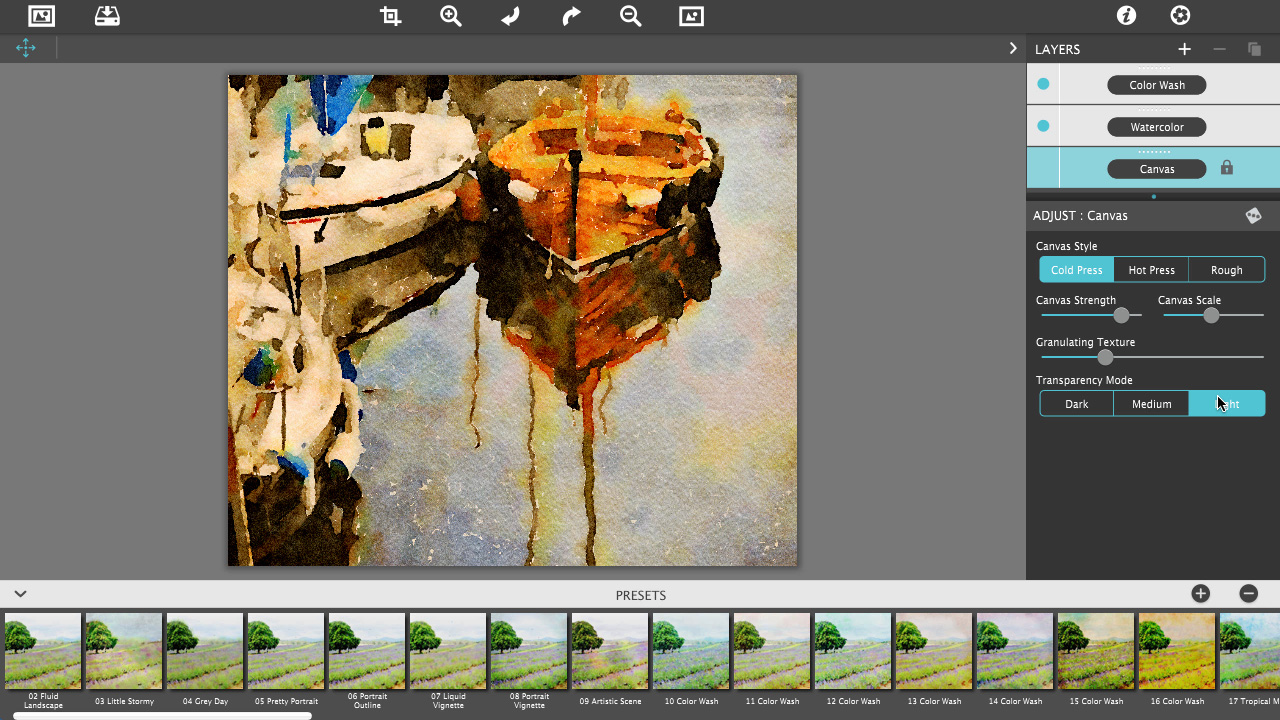
Task: Set Transparency Mode to Medium
Action: pyautogui.click(x=1152, y=404)
